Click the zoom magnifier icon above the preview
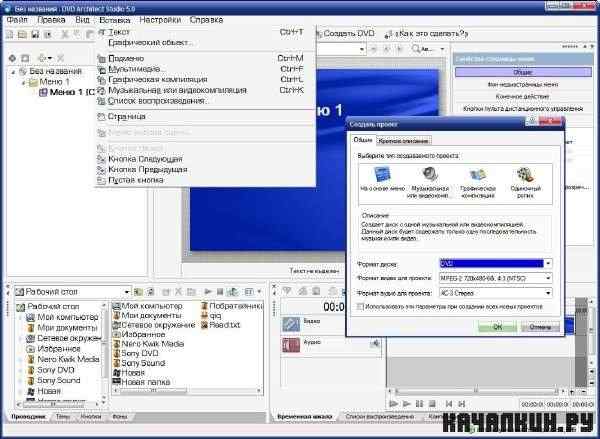The width and height of the screenshot is (600, 439). [x=416, y=49]
